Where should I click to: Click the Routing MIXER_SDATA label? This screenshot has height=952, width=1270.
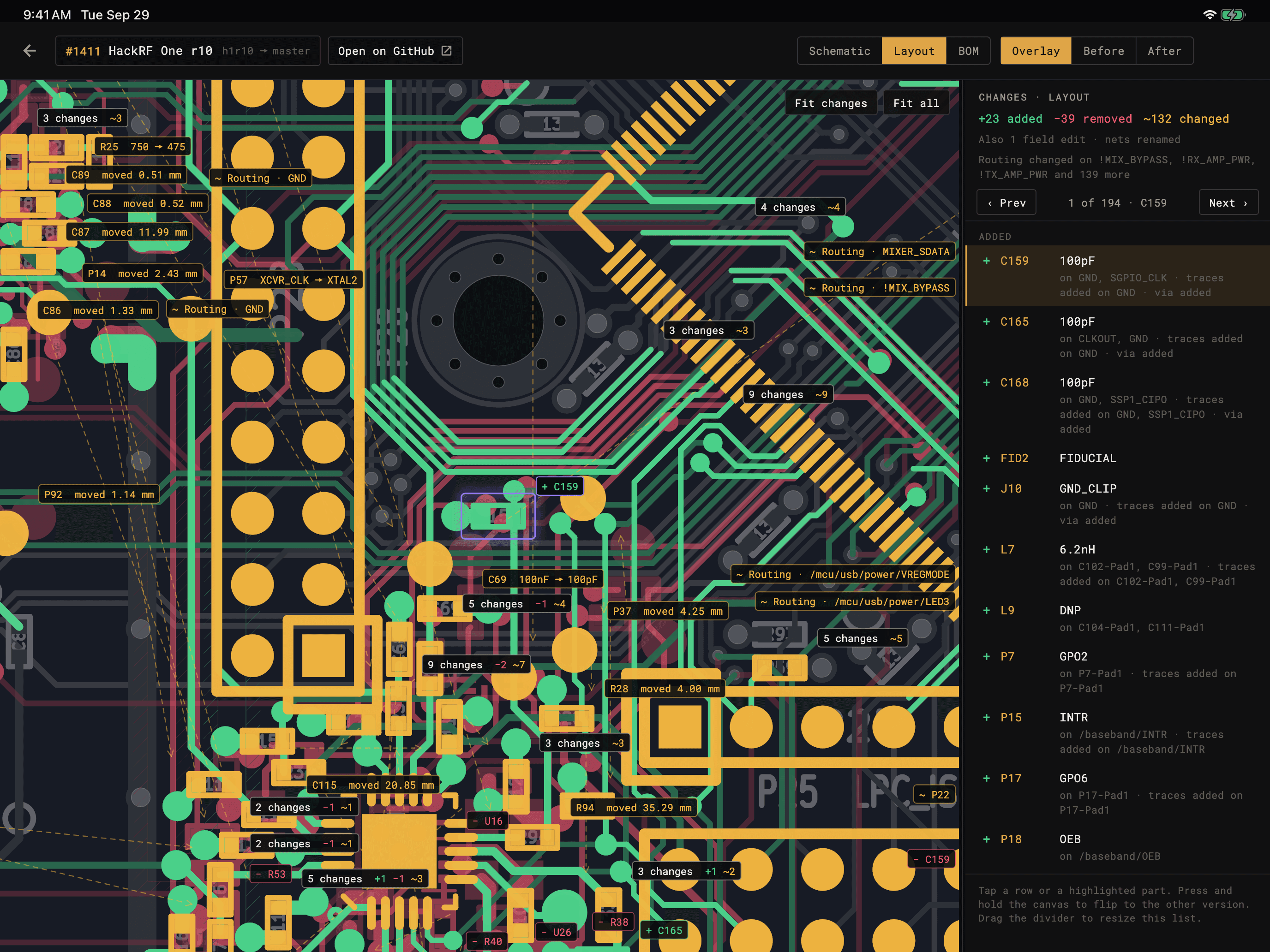point(880,251)
